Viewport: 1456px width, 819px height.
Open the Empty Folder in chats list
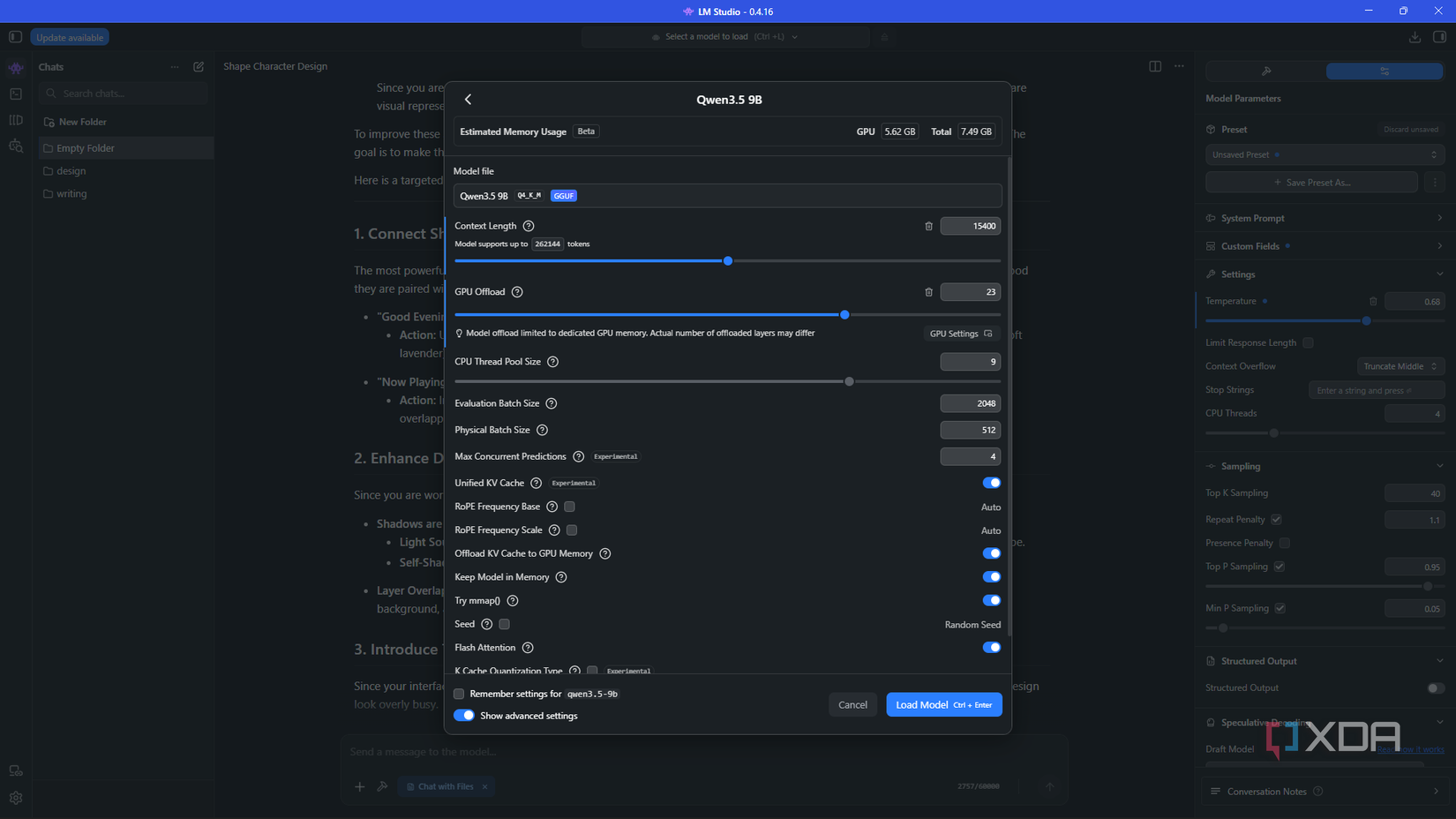coord(125,148)
